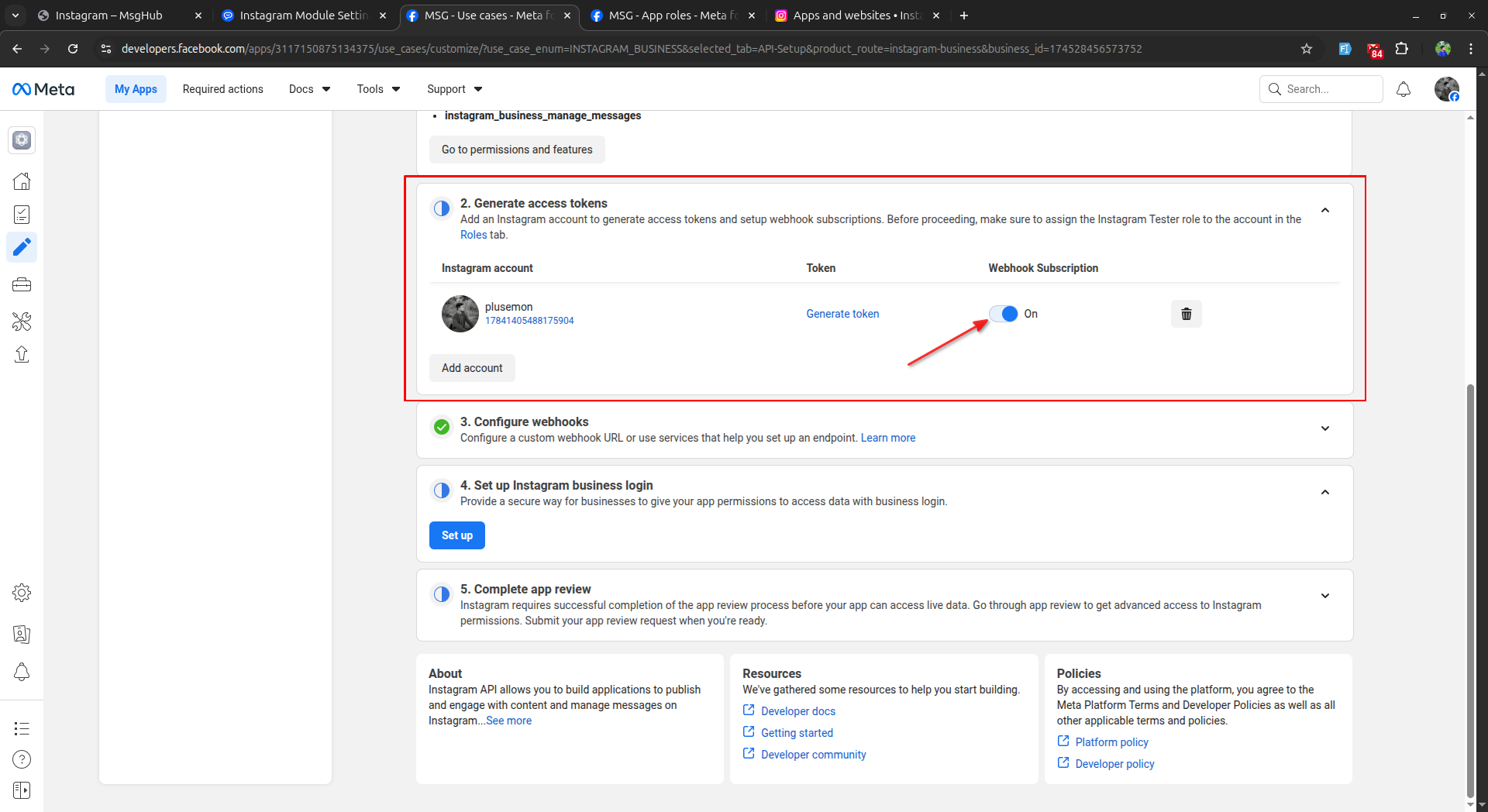This screenshot has width=1488, height=812.
Task: Expand the Configure webhooks section
Action: pyautogui.click(x=1325, y=428)
